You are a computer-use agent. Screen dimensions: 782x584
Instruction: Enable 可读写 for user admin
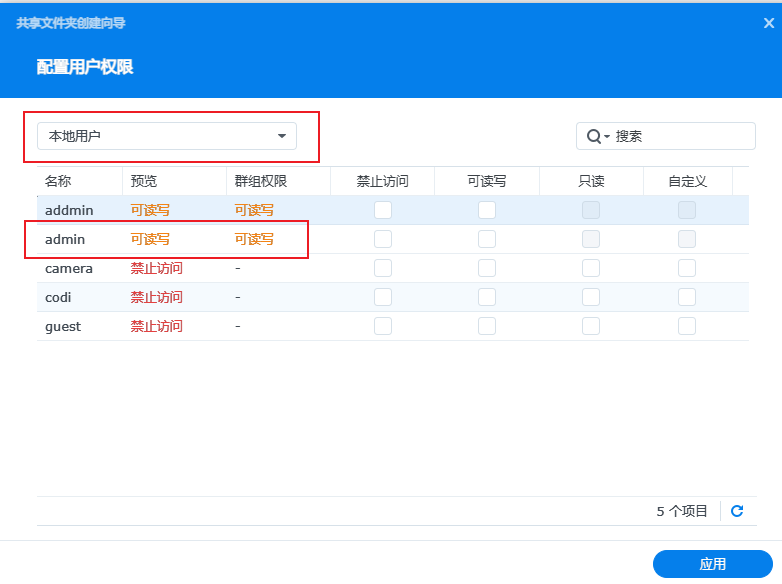pos(487,239)
